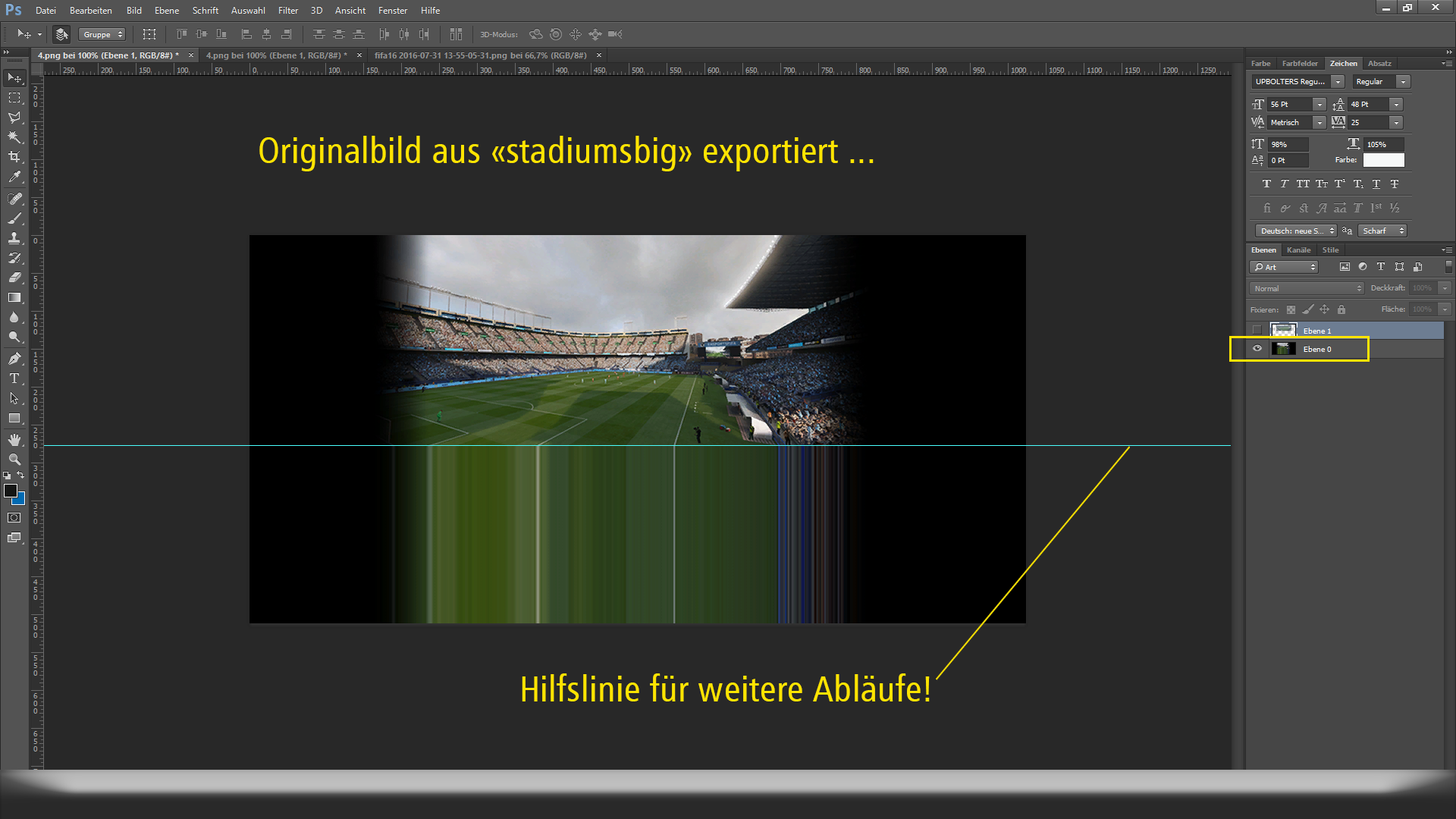The width and height of the screenshot is (1456, 819).
Task: Toggle strikethrough text style
Action: (1395, 184)
